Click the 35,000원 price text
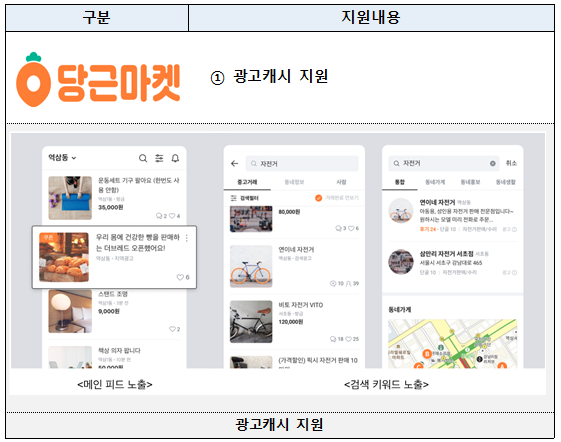The width and height of the screenshot is (561, 442). point(111,207)
